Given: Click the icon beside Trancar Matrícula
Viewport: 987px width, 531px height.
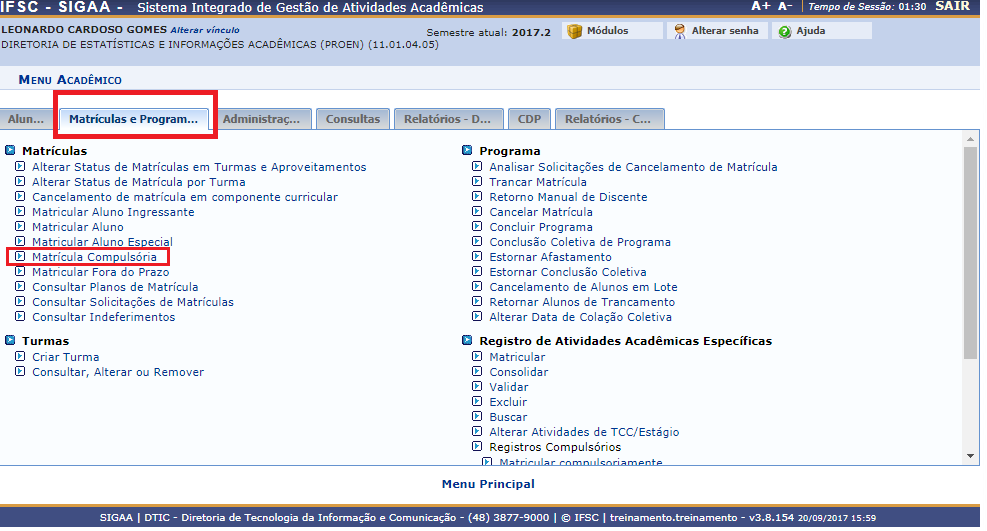Looking at the screenshot, I should click(477, 182).
